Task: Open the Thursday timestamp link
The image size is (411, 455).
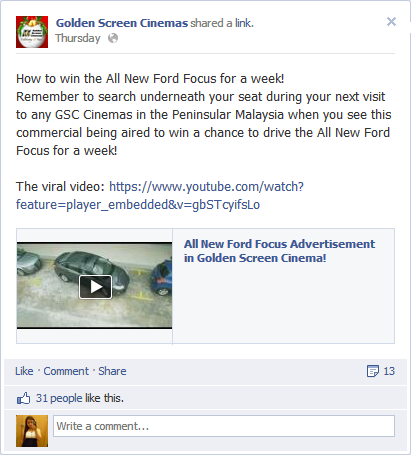Action: [x=78, y=38]
